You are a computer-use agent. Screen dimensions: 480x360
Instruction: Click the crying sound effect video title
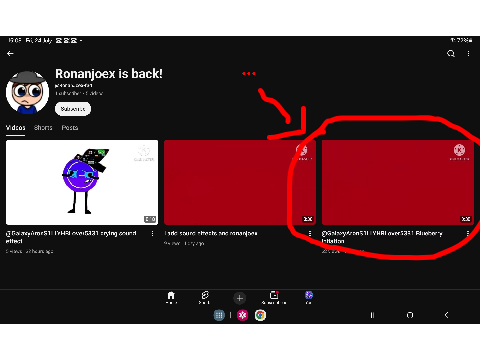71,237
